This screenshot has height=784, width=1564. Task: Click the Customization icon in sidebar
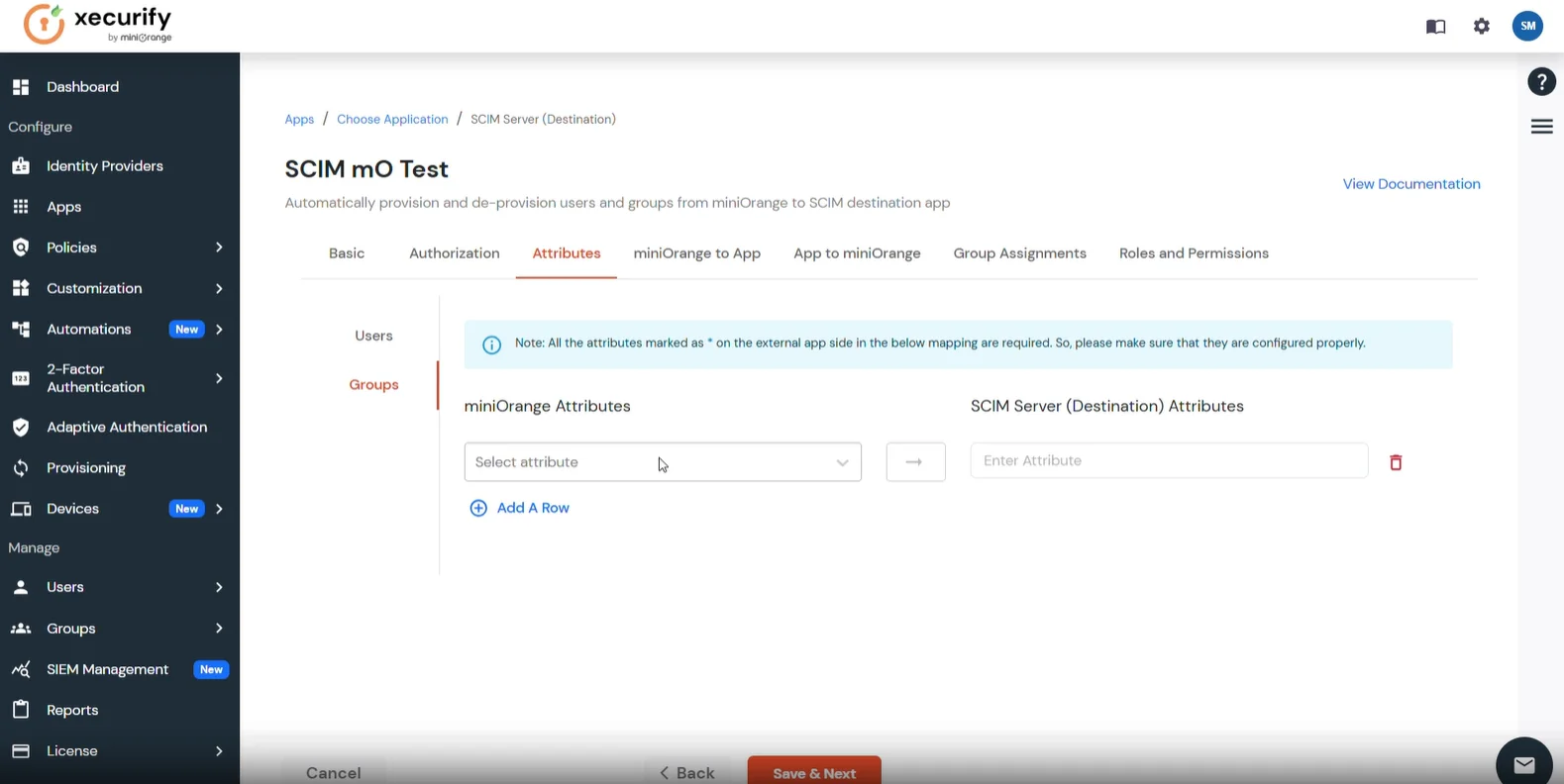coord(21,288)
